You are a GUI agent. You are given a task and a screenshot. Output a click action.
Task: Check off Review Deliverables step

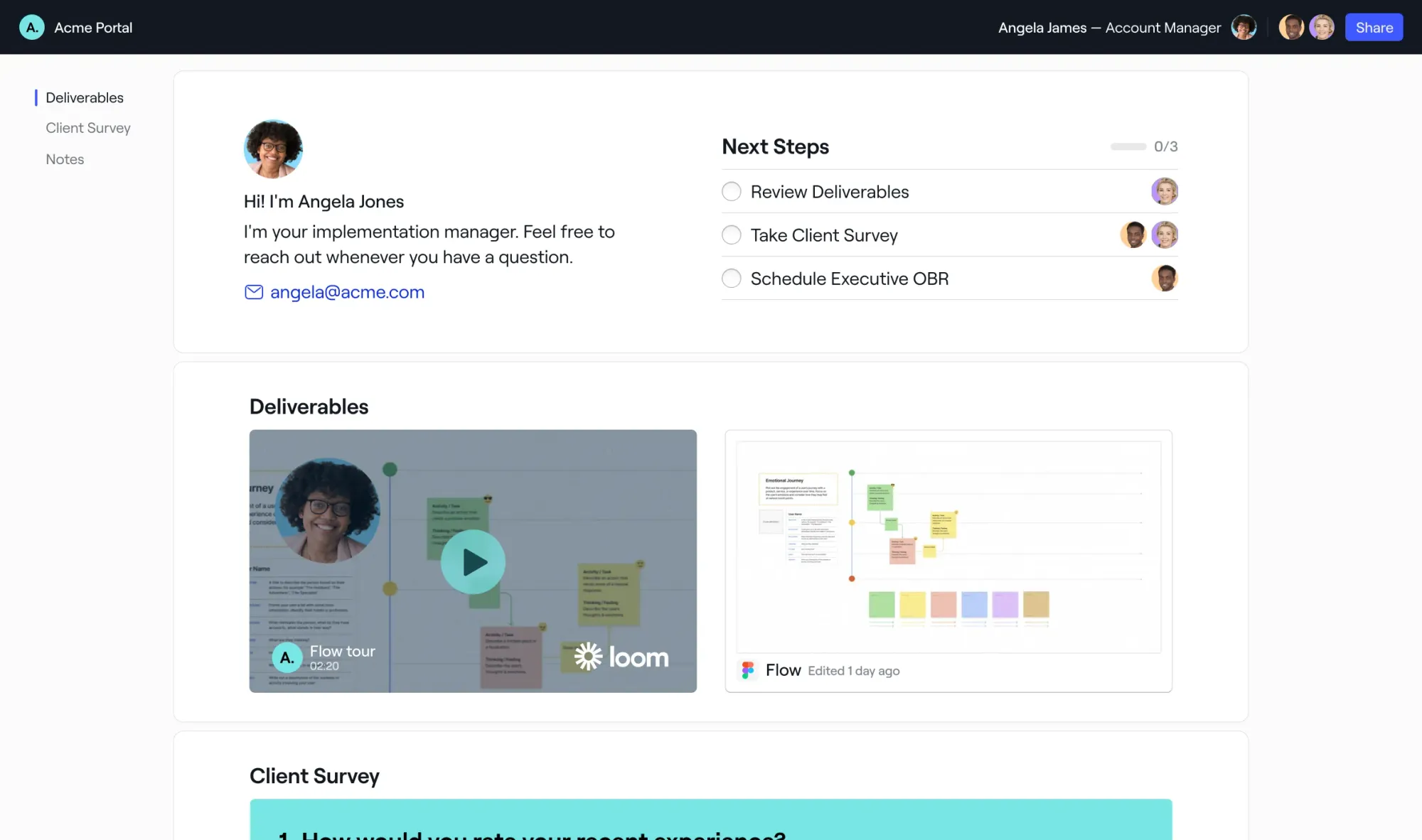[x=732, y=192]
